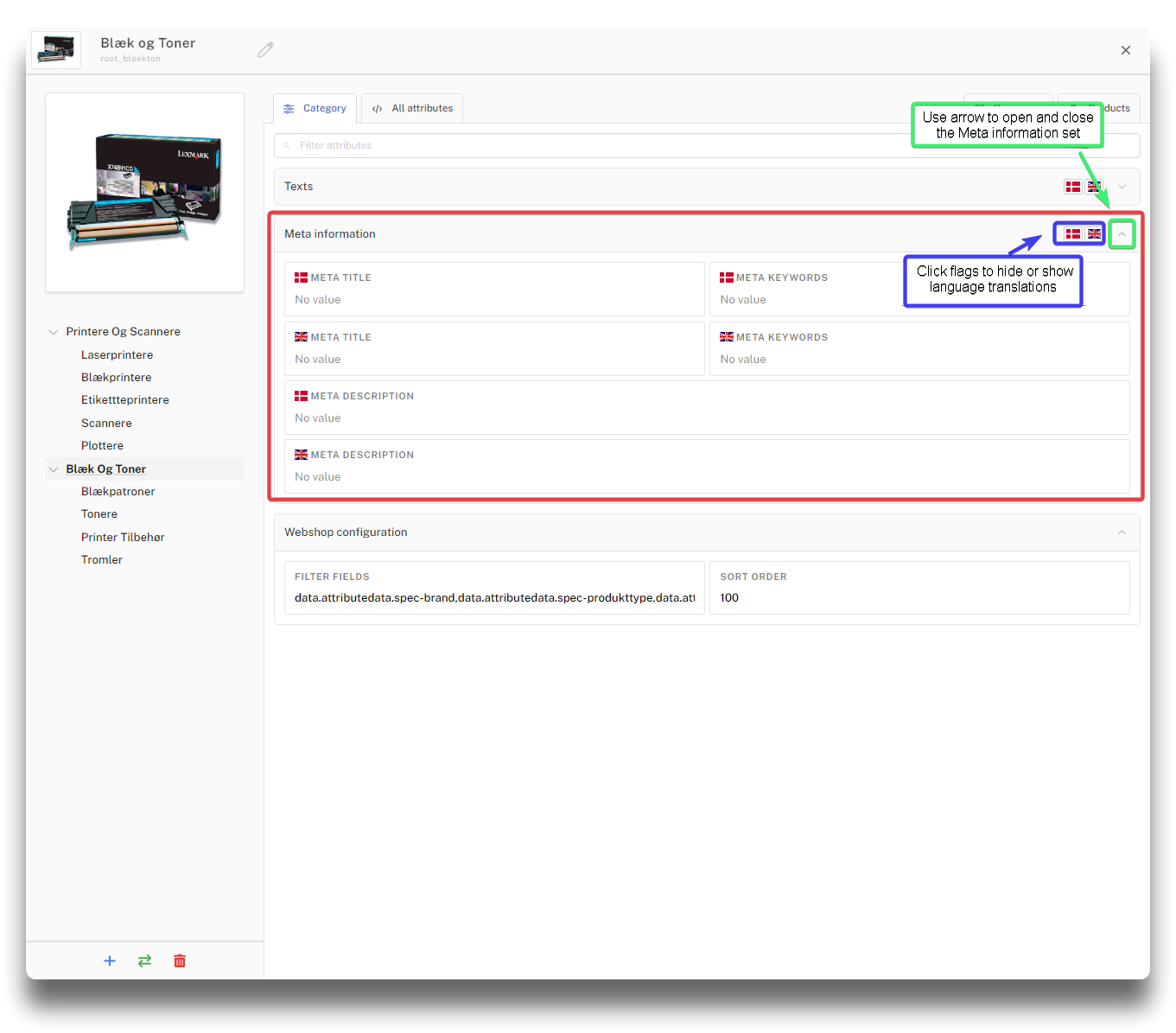Viewport: 1176px width, 1033px height.
Task: Click the blue plus add category icon
Action: (x=110, y=961)
